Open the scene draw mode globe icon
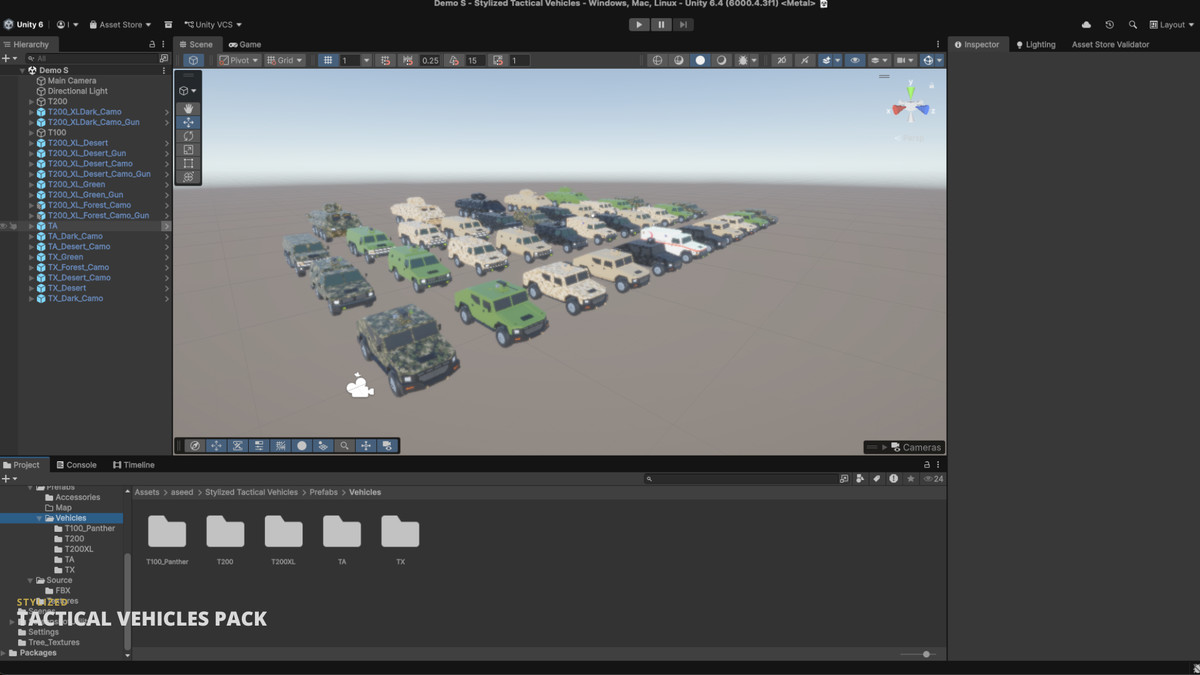 (x=657, y=60)
